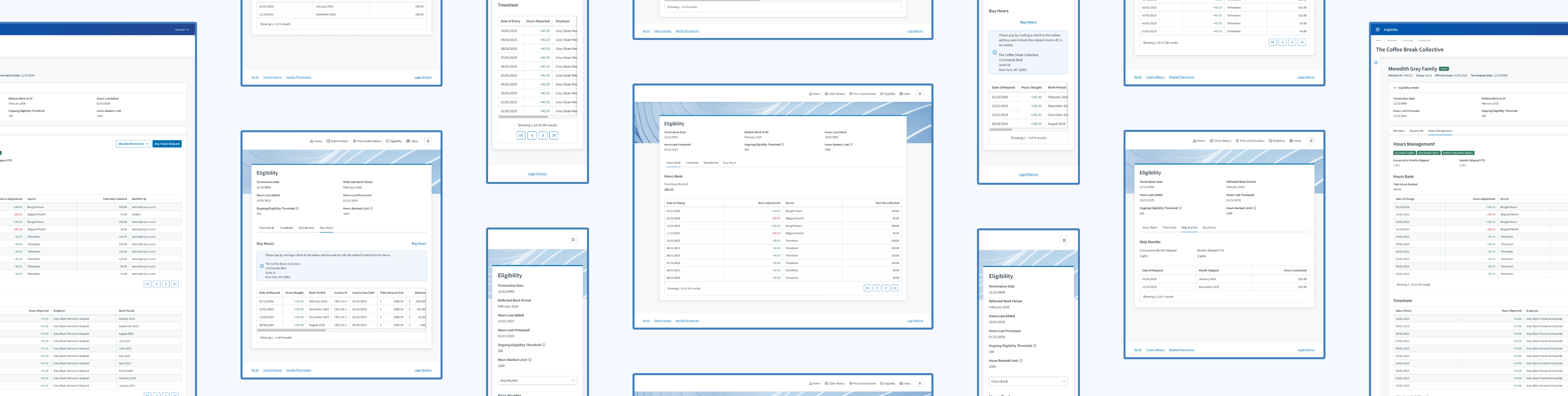This screenshot has width=1568, height=396.
Task: Open hamburger menu in mobile Skip Months dropdown screen
Action: [573, 239]
